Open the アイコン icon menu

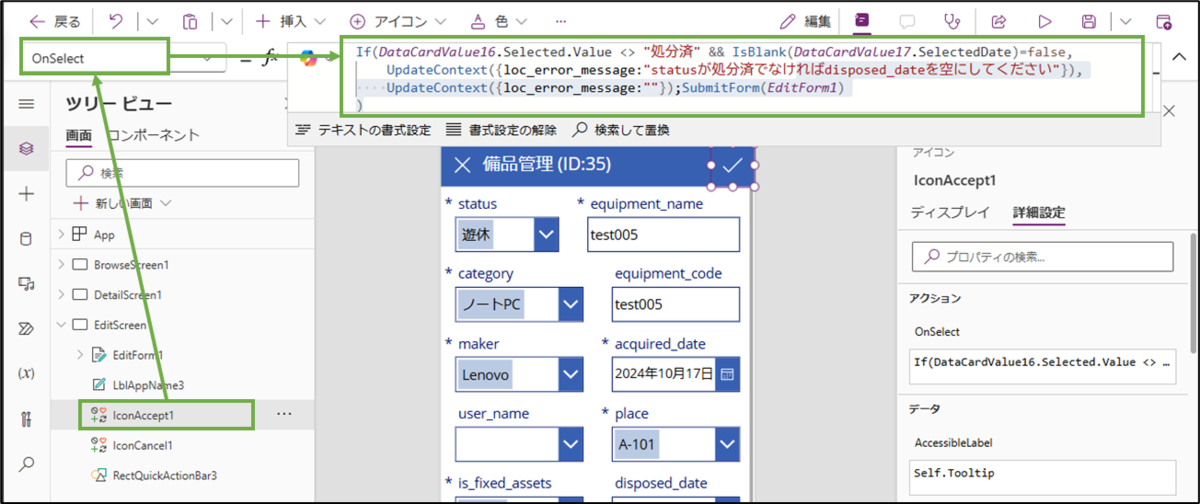click(x=400, y=20)
